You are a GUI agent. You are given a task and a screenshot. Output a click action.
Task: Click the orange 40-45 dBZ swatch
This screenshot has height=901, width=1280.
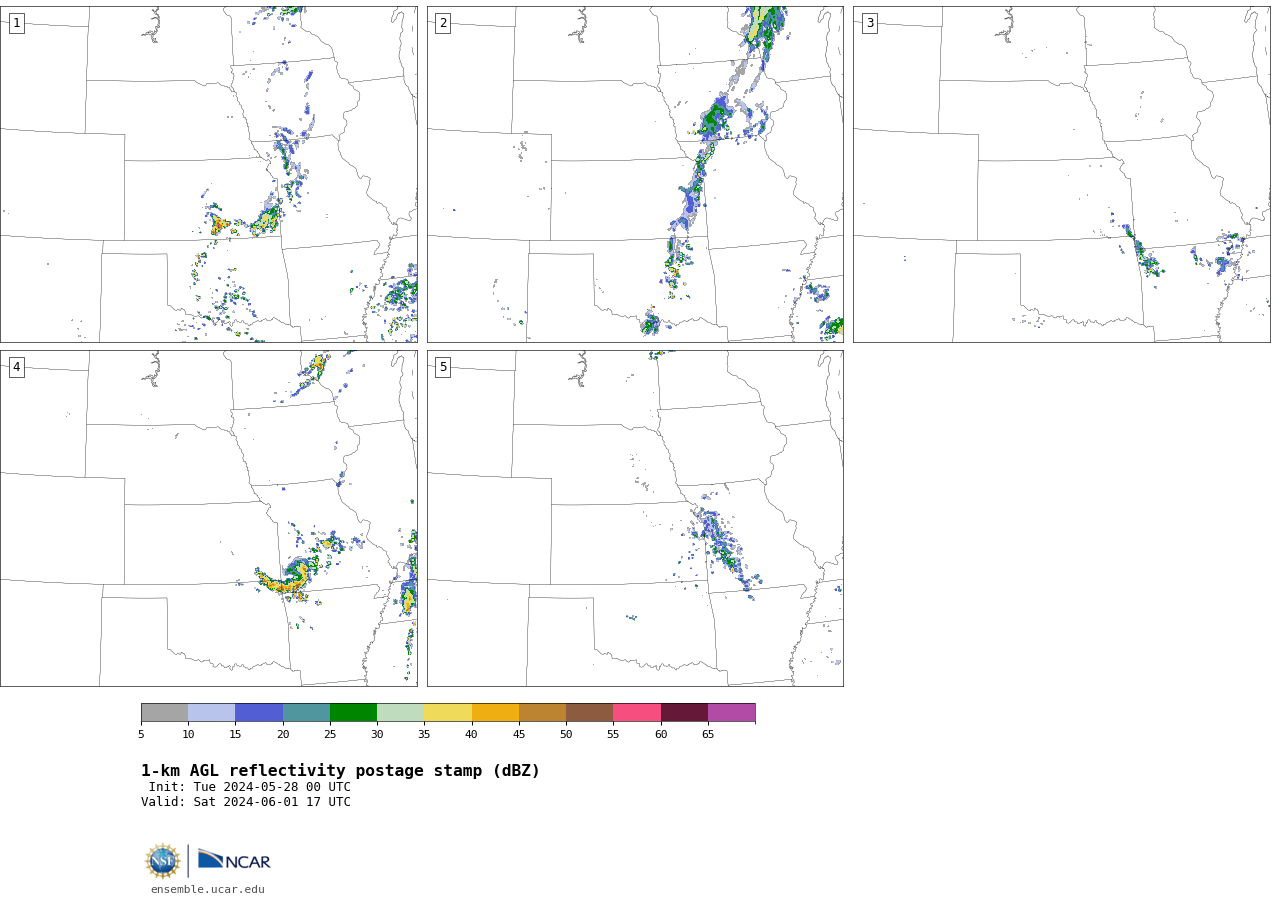coord(495,713)
